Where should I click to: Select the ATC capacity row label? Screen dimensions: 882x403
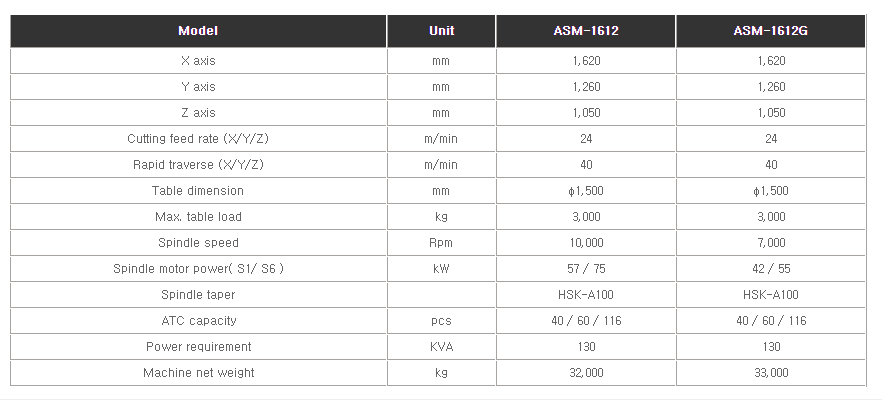[x=198, y=321]
